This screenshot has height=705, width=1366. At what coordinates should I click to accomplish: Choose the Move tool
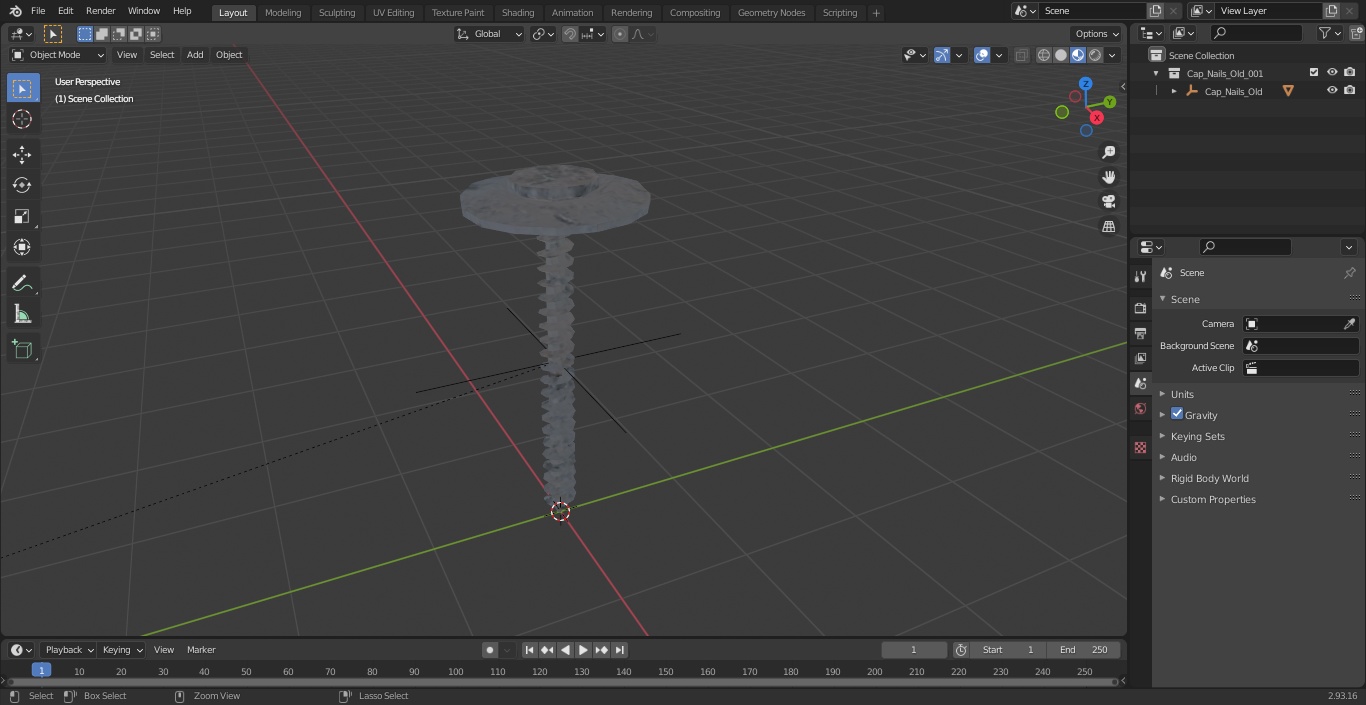point(22,154)
